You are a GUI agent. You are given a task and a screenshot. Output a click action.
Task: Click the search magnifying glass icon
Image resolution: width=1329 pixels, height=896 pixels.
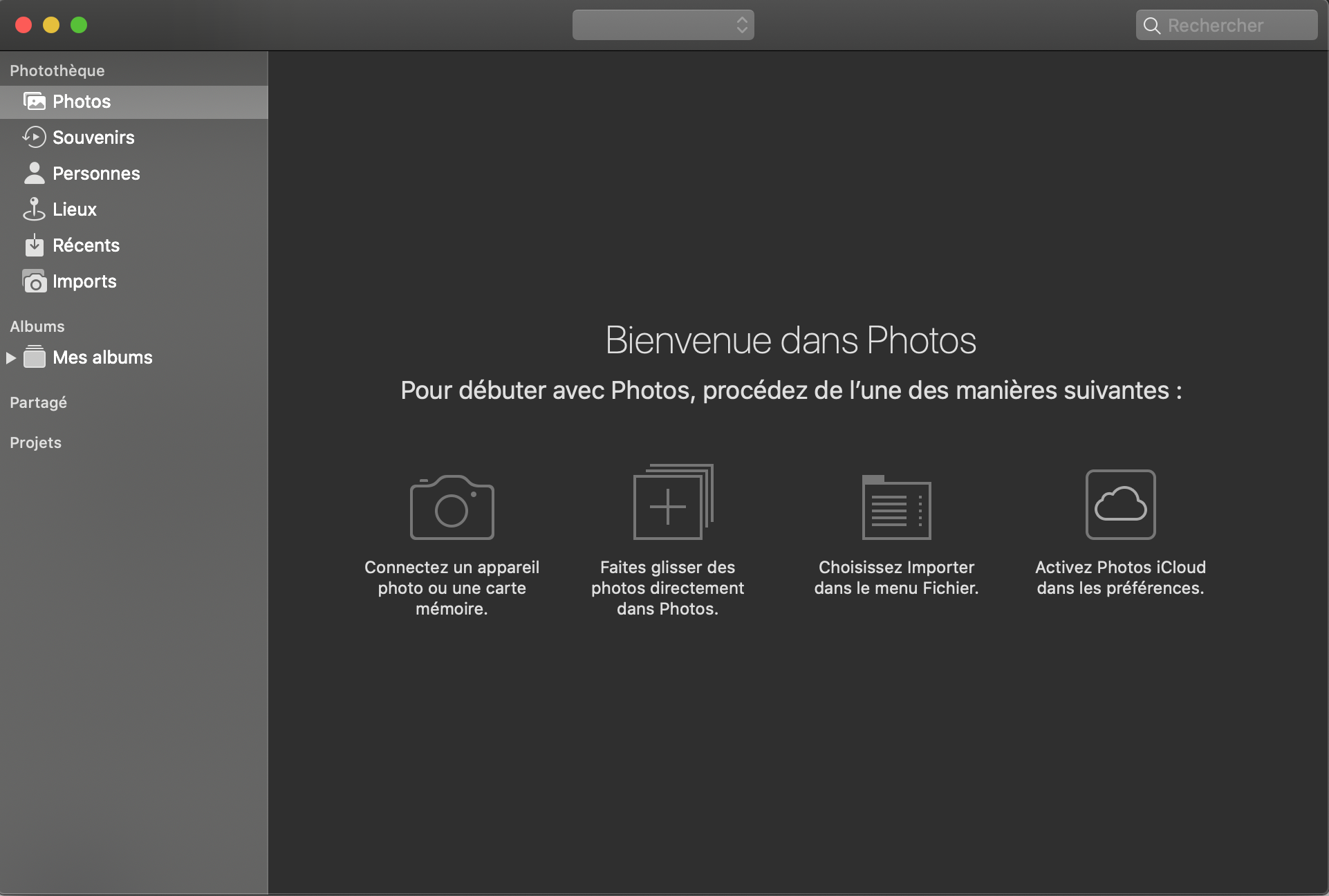1151,26
